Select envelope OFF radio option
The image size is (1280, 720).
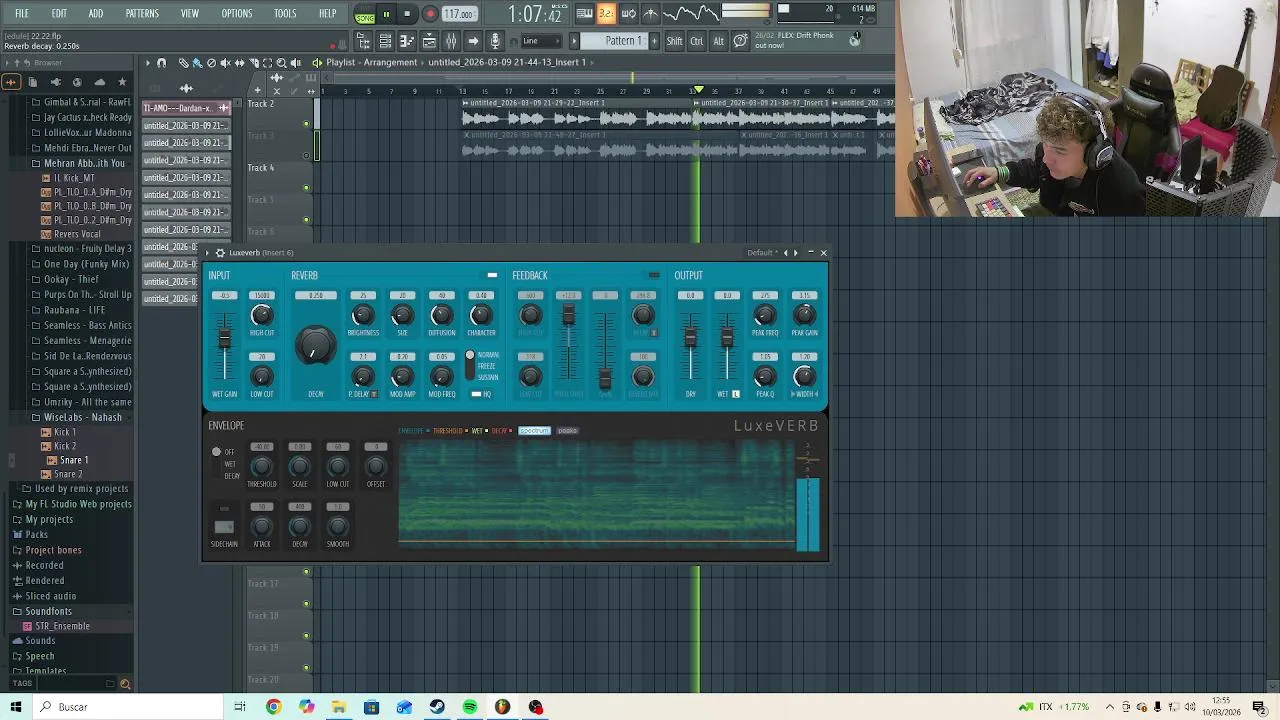pos(216,452)
